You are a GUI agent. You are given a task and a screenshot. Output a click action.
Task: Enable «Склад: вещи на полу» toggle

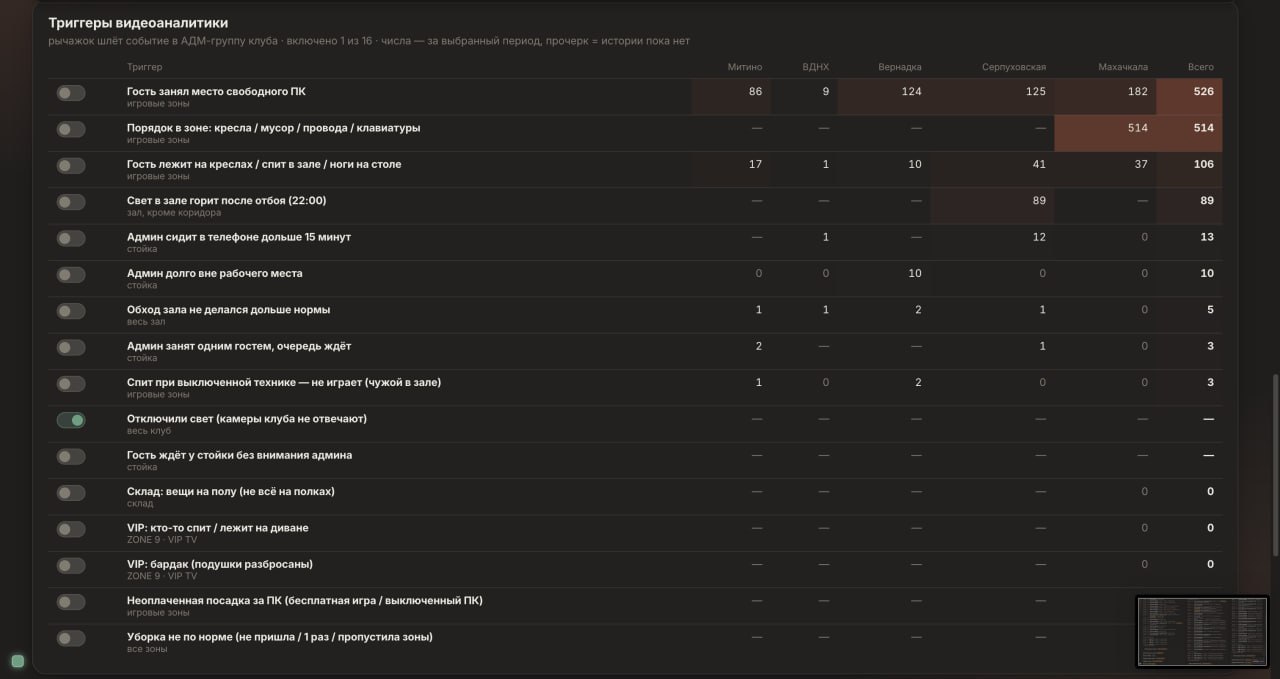(70, 493)
